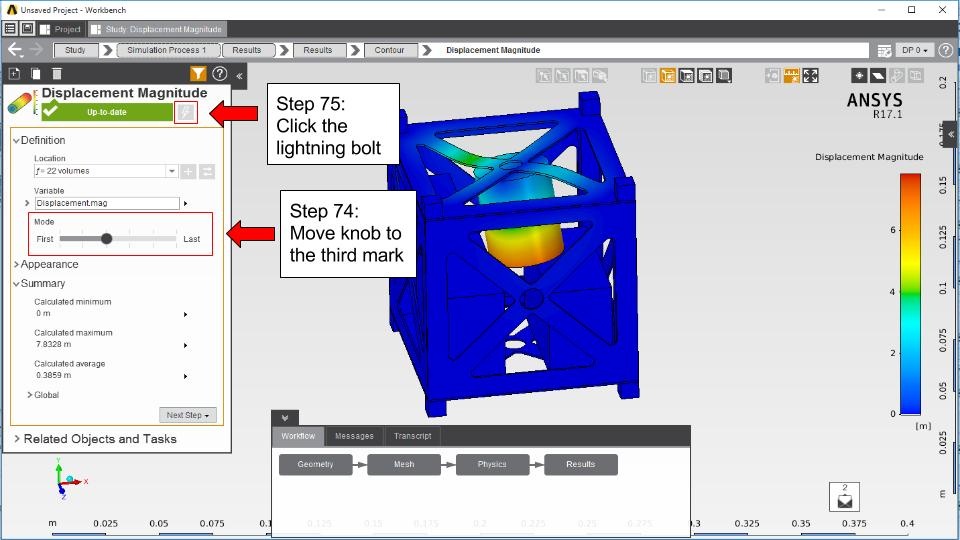Go forward with the right arrow
This screenshot has height=540, width=960.
coord(36,50)
